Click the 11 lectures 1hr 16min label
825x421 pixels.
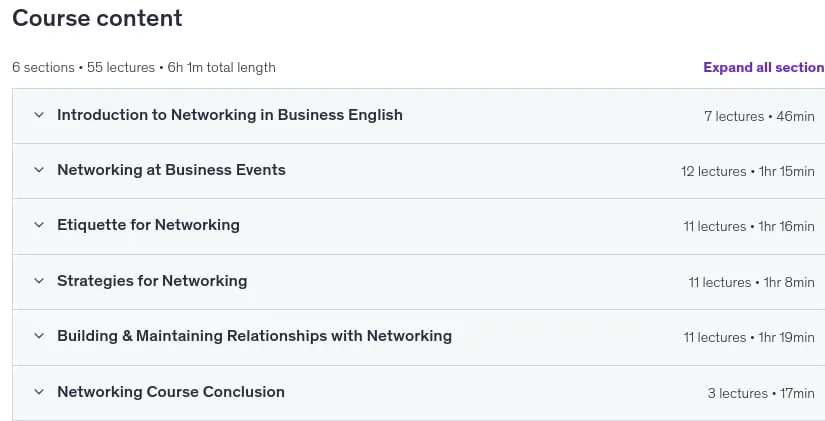click(749, 226)
